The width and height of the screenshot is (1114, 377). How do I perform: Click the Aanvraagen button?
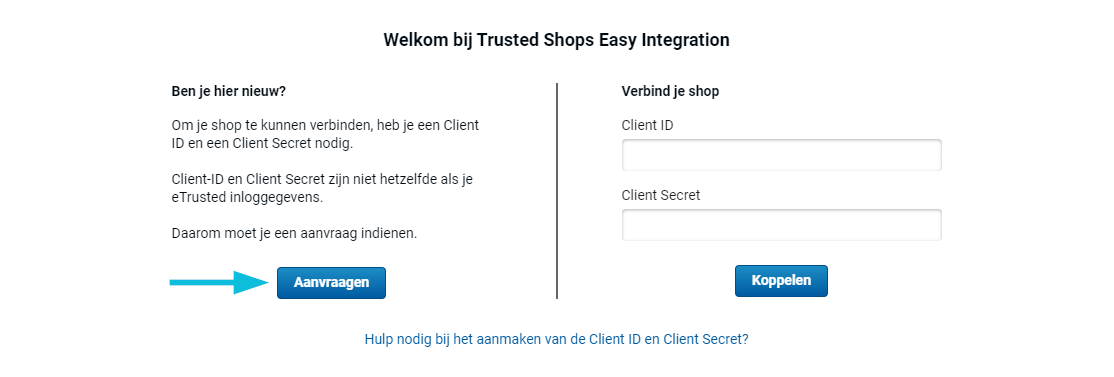click(331, 283)
